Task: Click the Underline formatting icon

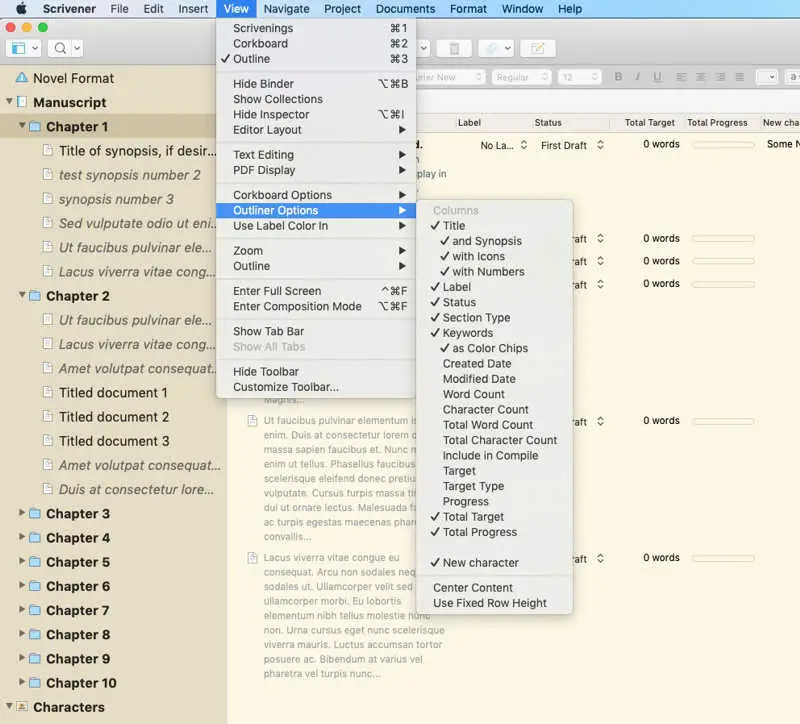Action: [657, 77]
